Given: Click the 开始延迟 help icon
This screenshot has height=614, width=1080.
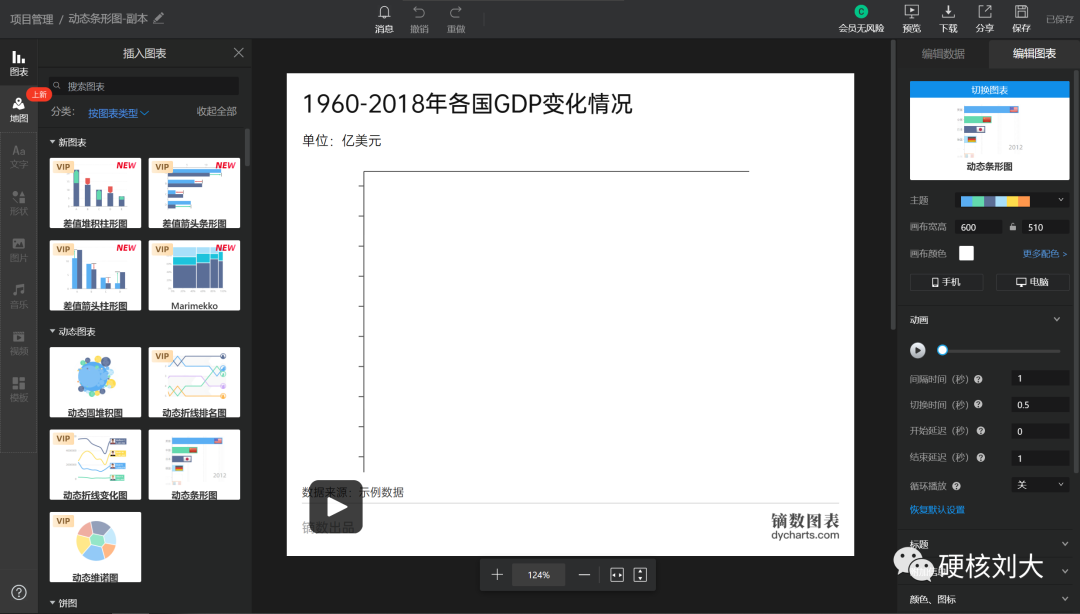Looking at the screenshot, I should pyautogui.click(x=981, y=431).
